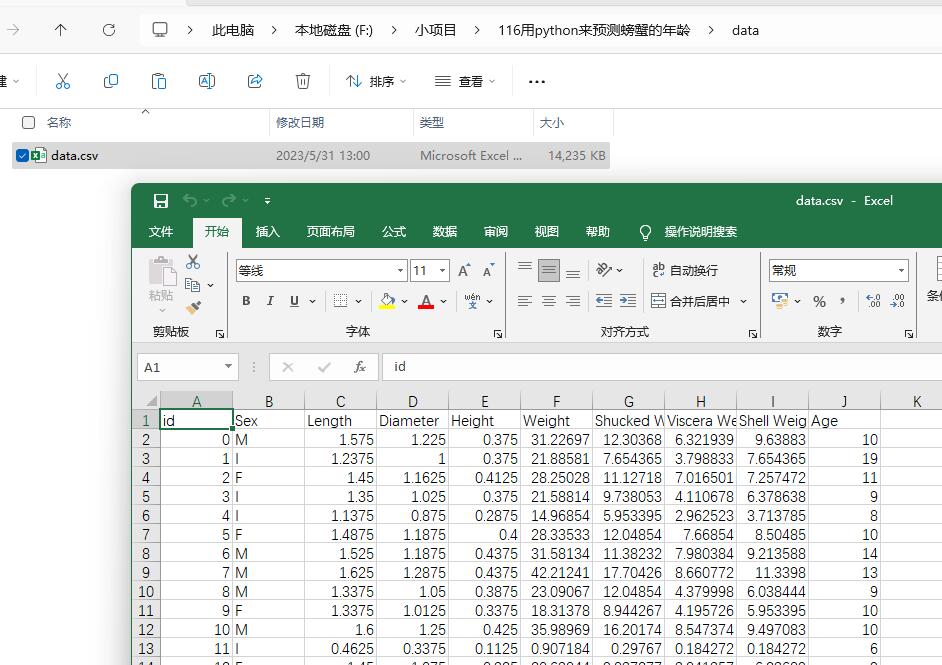Image resolution: width=942 pixels, height=665 pixels.
Task: Click the Excel format painter brush
Action: tap(193, 308)
